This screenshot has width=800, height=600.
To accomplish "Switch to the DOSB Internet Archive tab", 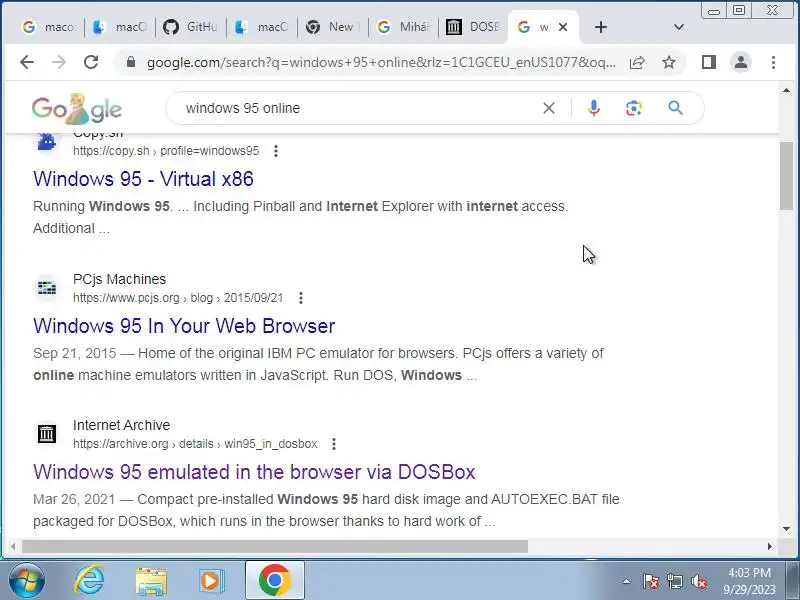I will [x=473, y=27].
